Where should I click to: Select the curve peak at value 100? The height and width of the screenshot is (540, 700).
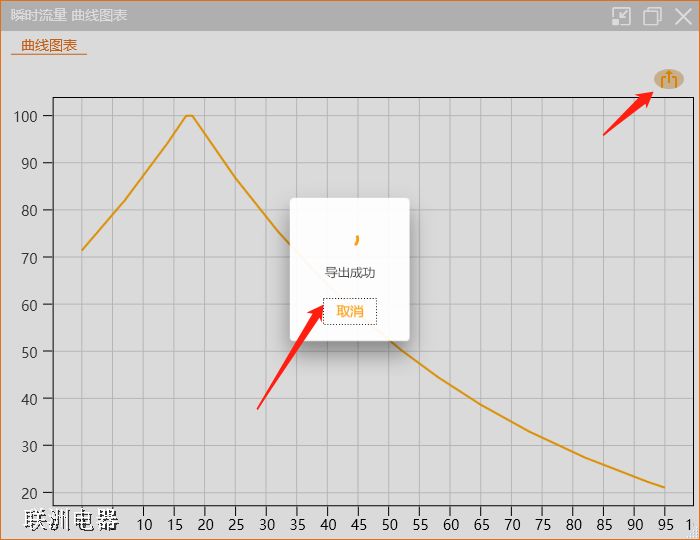point(188,116)
